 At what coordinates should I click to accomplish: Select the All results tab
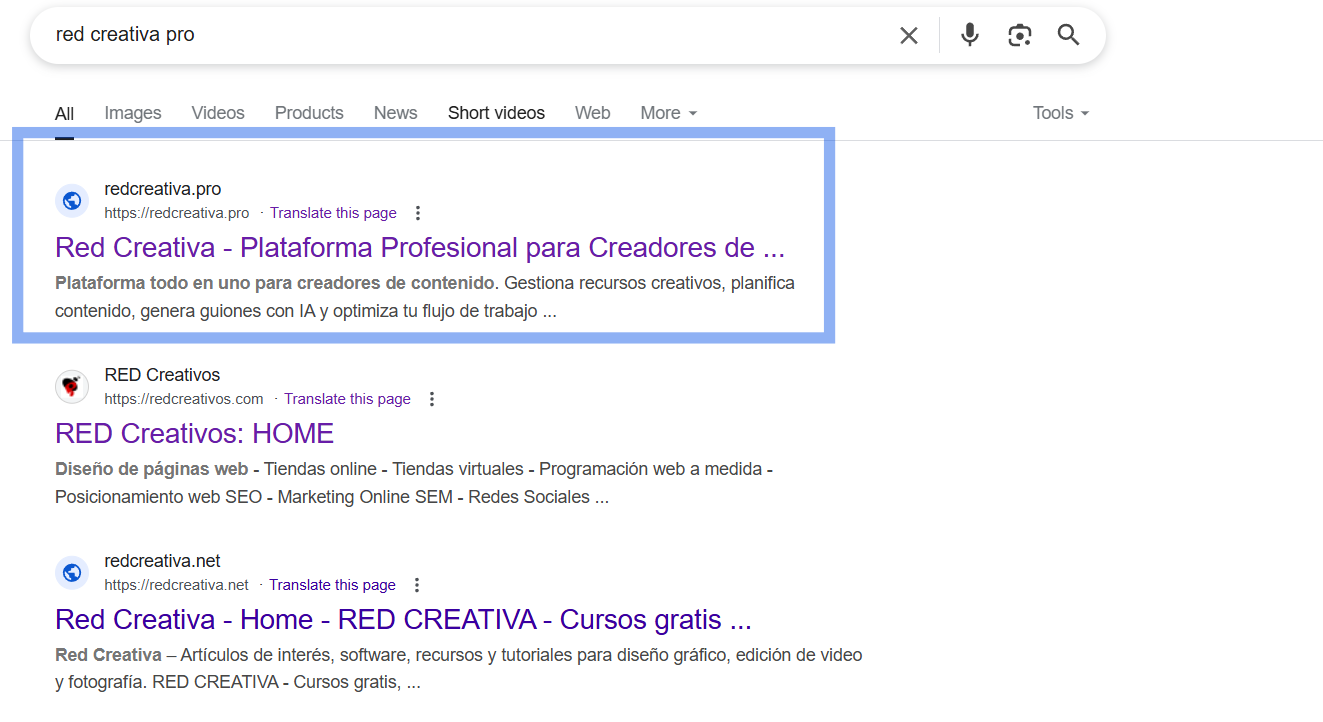tap(64, 114)
